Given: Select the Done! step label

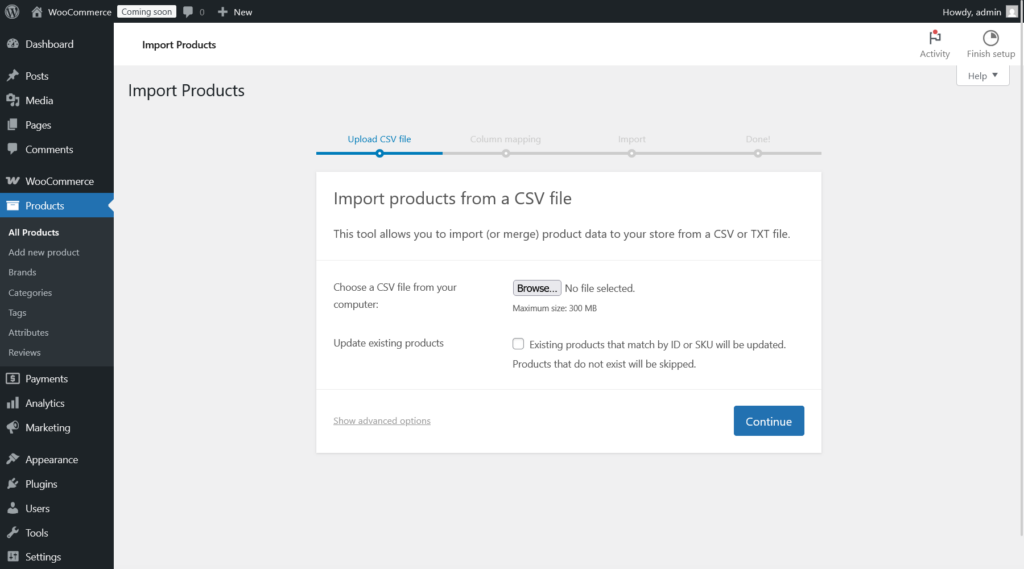Looking at the screenshot, I should (758, 139).
